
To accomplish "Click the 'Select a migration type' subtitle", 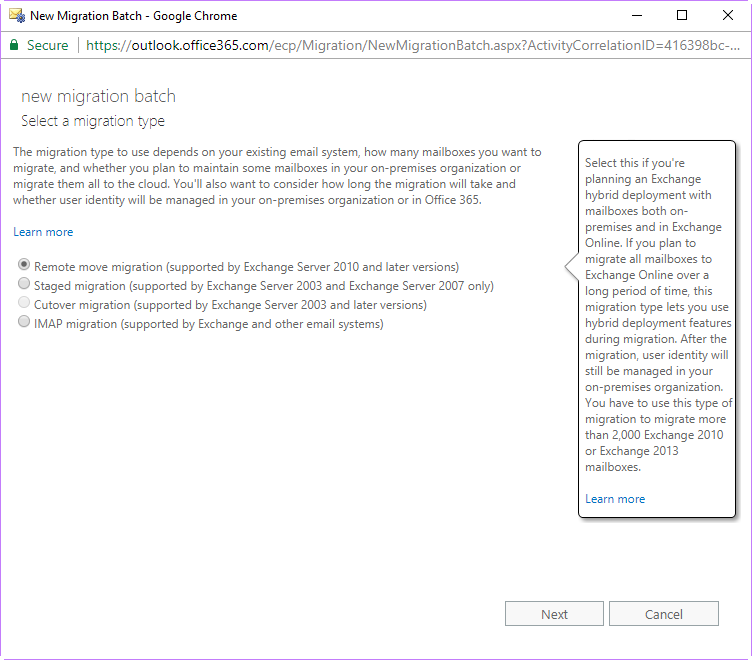I will pos(93,121).
